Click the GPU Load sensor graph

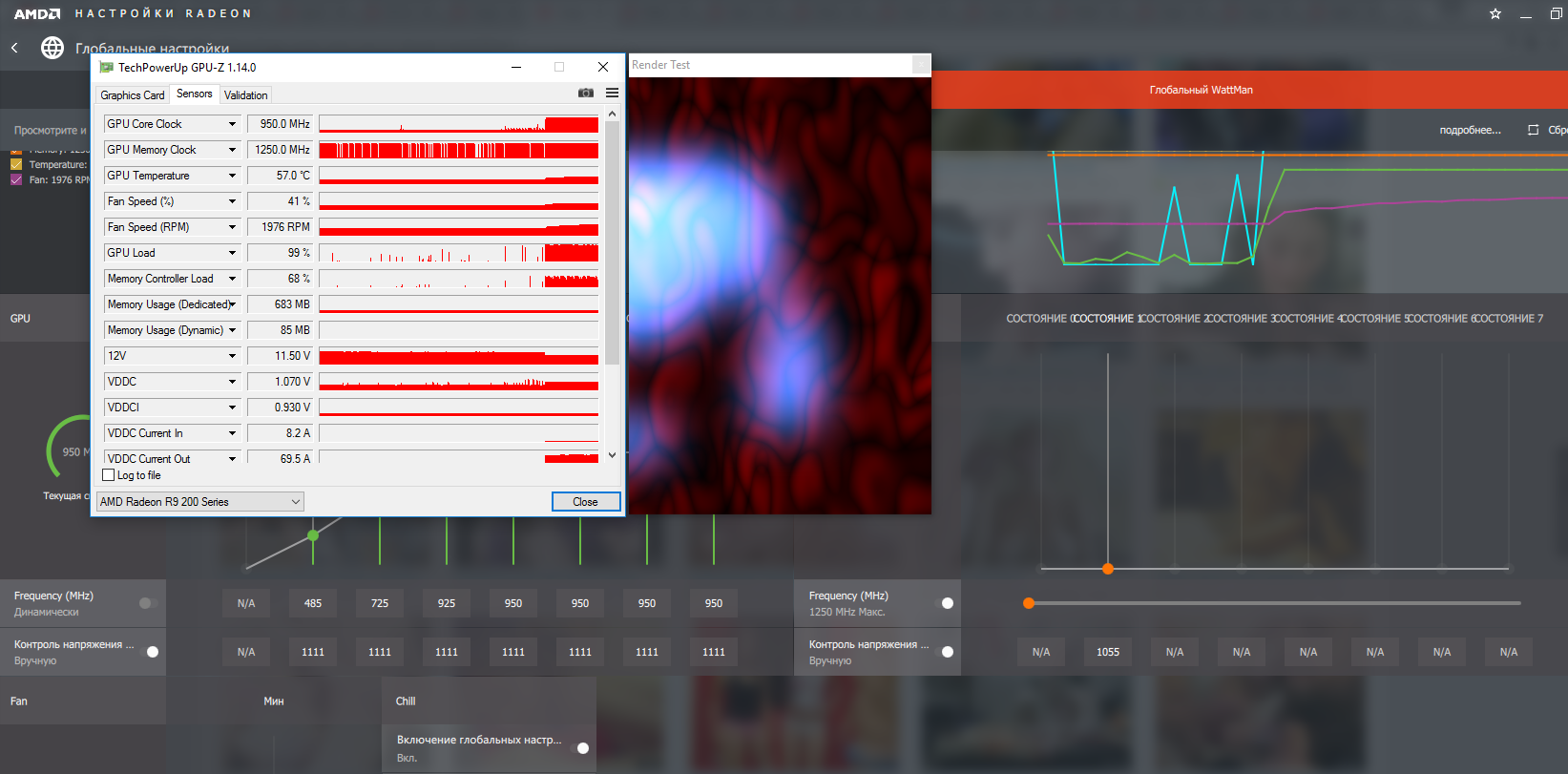[x=459, y=253]
